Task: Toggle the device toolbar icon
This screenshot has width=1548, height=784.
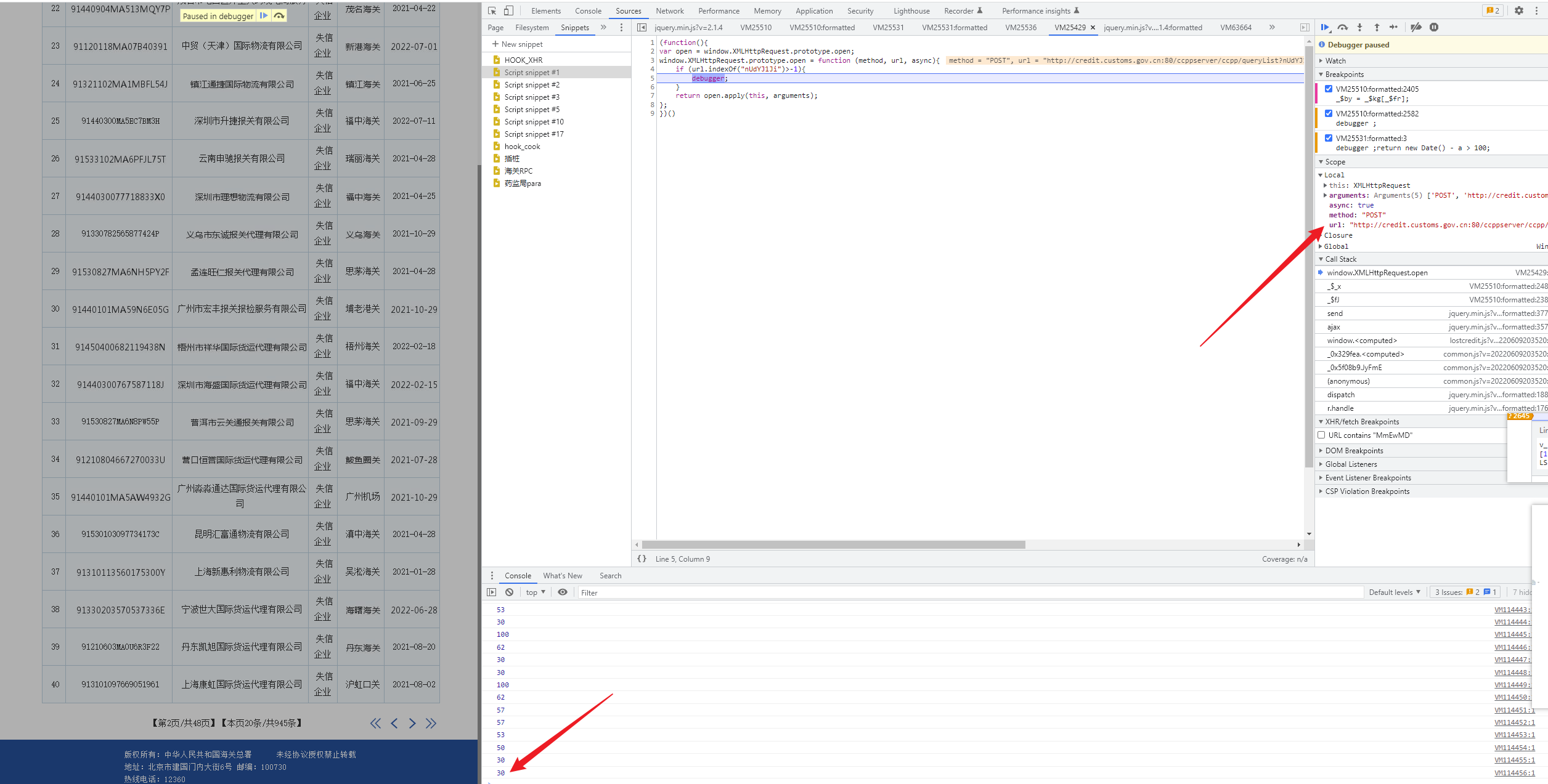Action: [508, 10]
